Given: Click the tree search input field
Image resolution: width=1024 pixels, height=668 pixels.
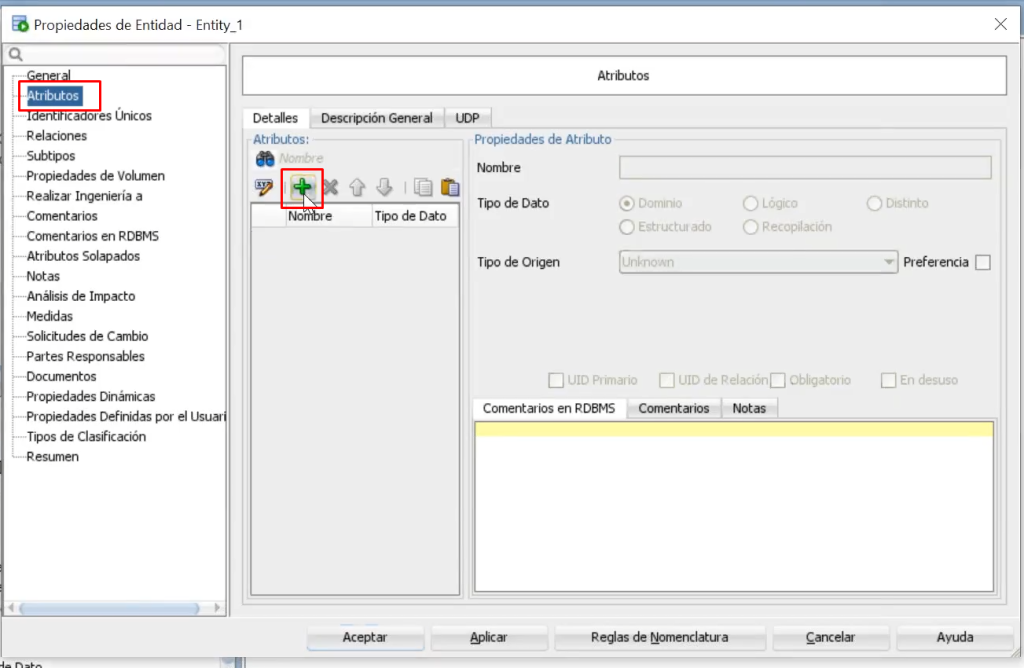Looking at the screenshot, I should [x=124, y=55].
